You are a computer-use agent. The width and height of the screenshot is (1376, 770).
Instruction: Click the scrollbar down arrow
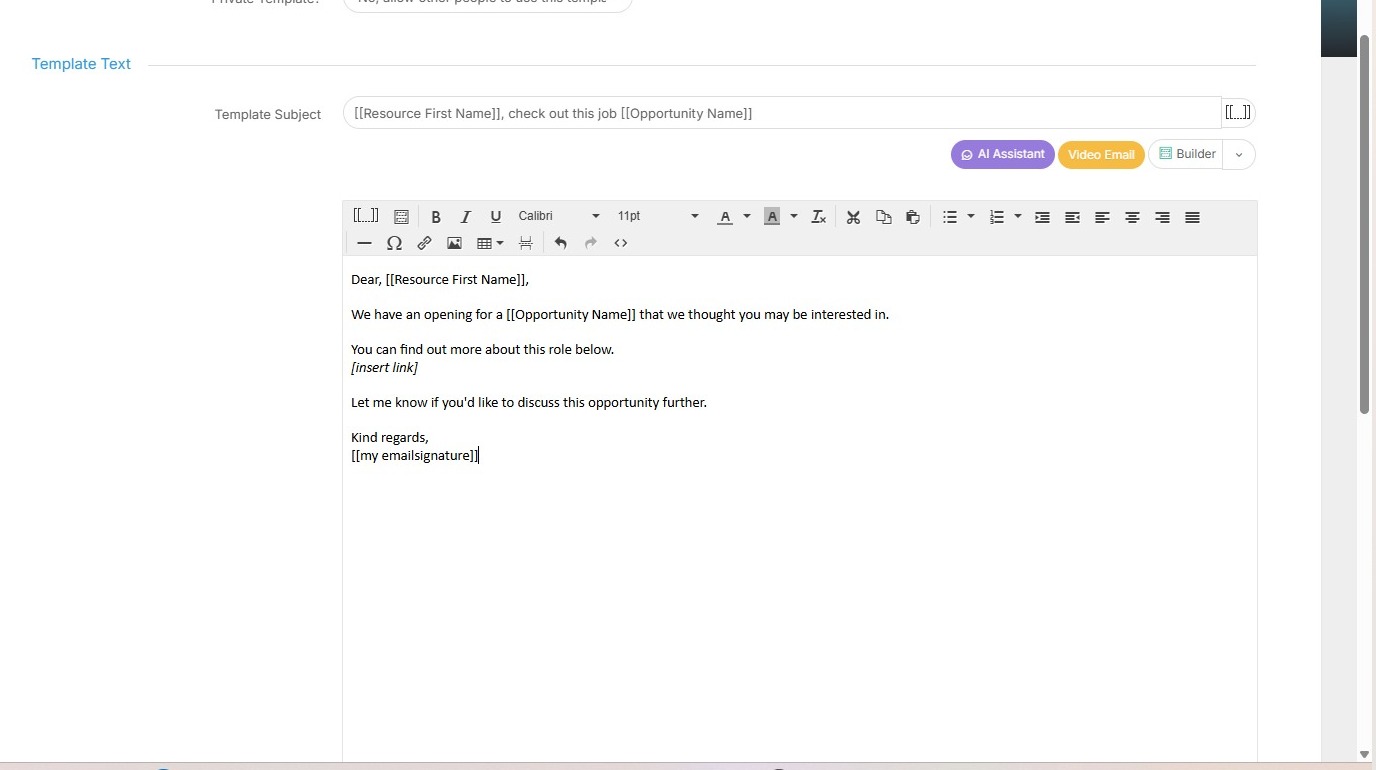click(1364, 755)
